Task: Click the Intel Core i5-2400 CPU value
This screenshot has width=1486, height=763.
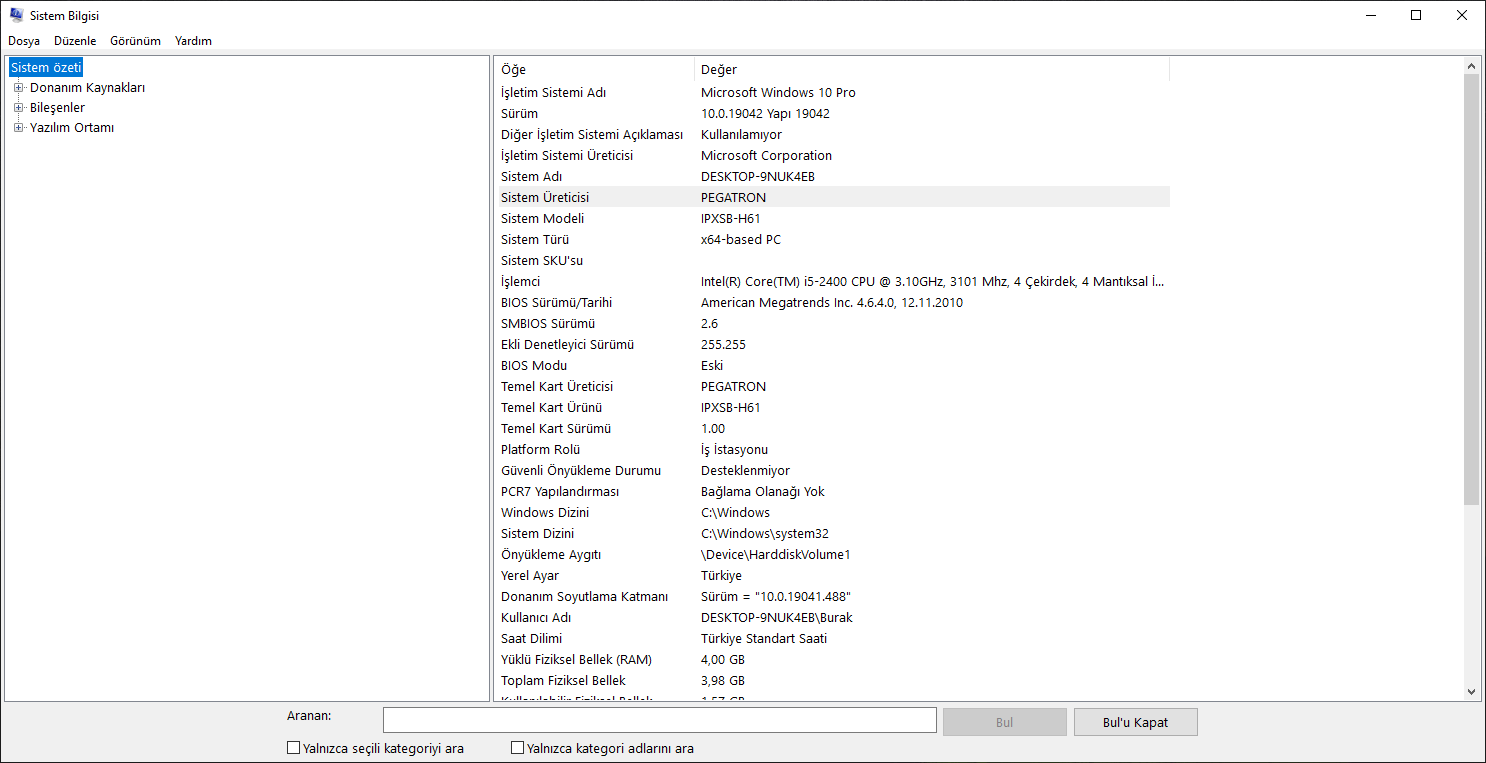Action: pos(932,281)
